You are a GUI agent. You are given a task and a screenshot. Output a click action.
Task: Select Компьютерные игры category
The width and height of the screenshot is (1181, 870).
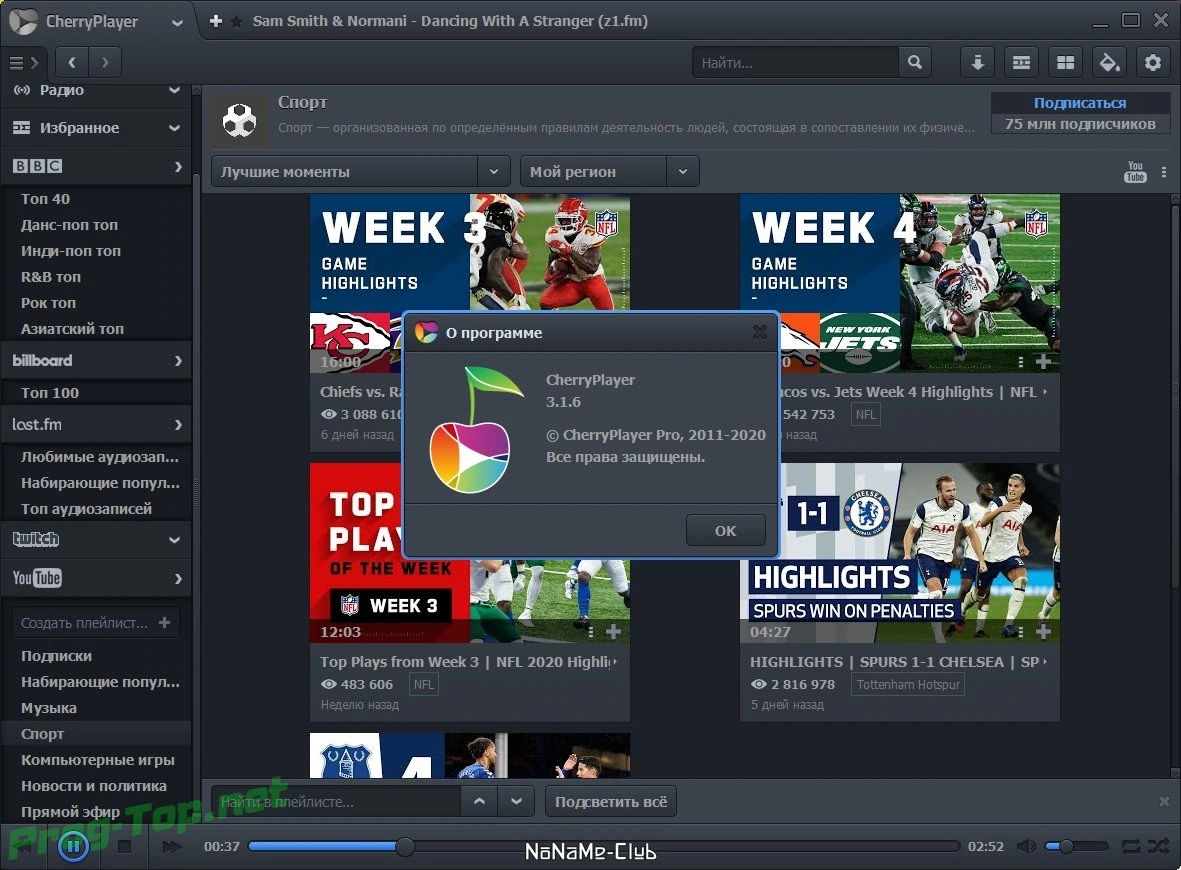(97, 759)
